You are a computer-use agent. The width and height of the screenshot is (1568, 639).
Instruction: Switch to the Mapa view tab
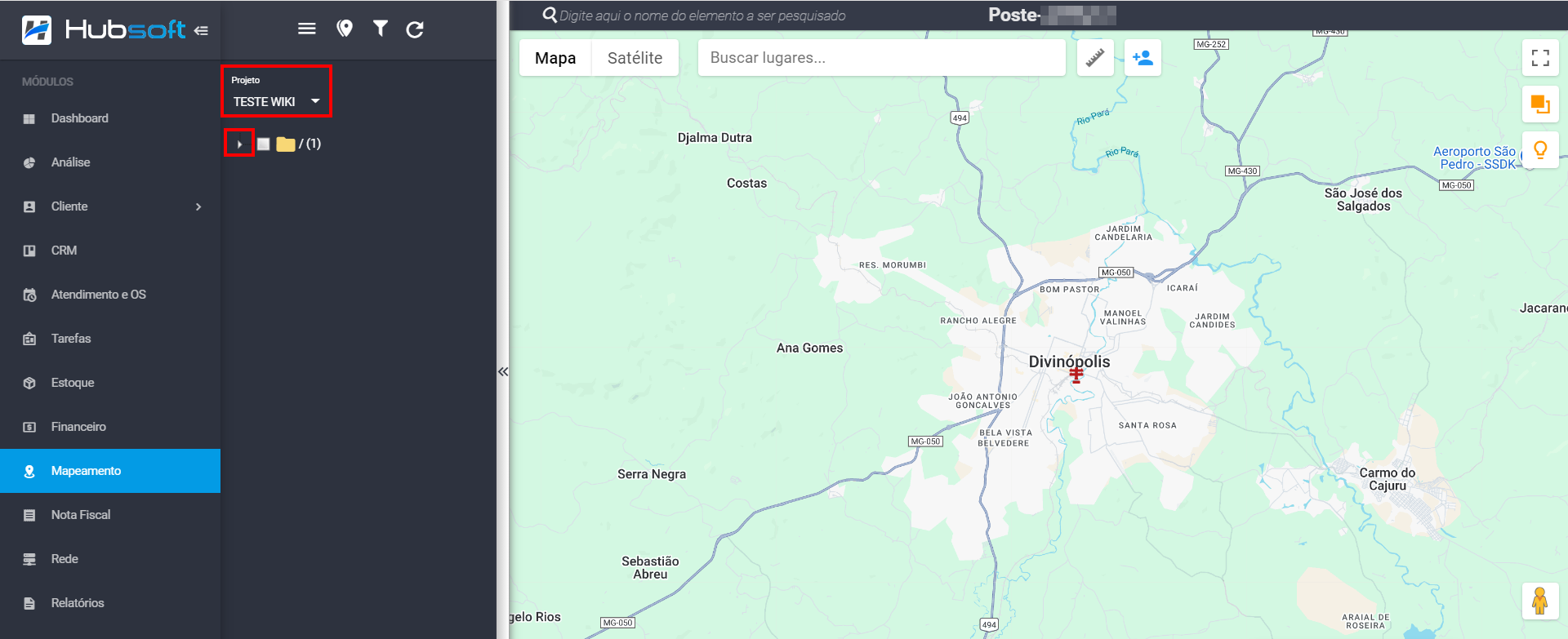[x=555, y=58]
